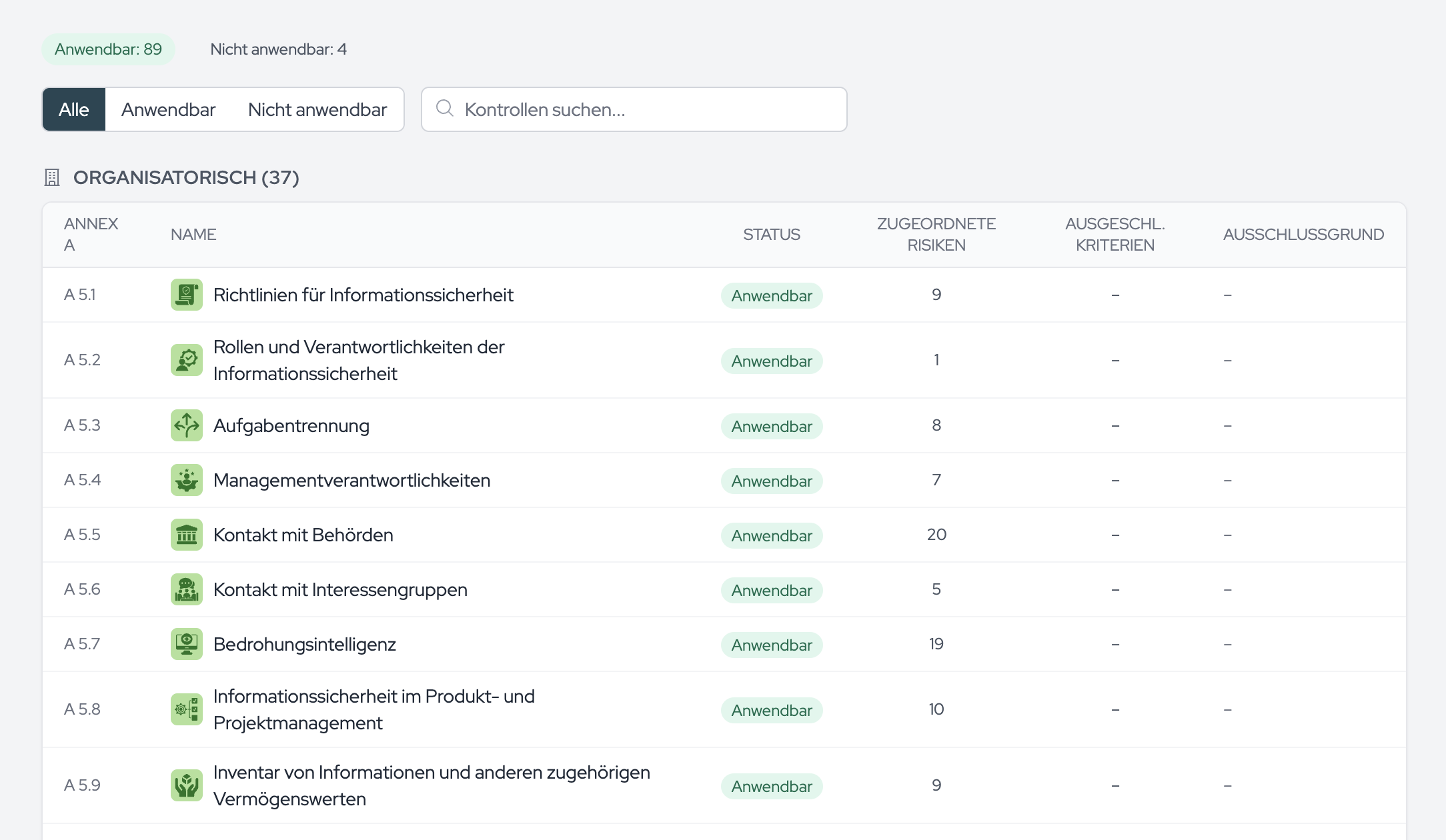The height and width of the screenshot is (840, 1446).
Task: Click the Produkt- und Projektmanagement icon
Action: click(x=187, y=709)
